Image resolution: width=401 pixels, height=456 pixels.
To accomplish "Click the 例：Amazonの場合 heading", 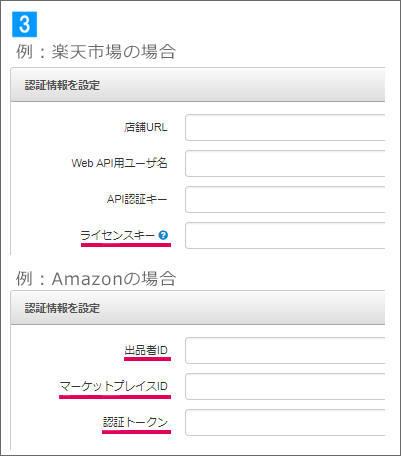I will (x=96, y=279).
